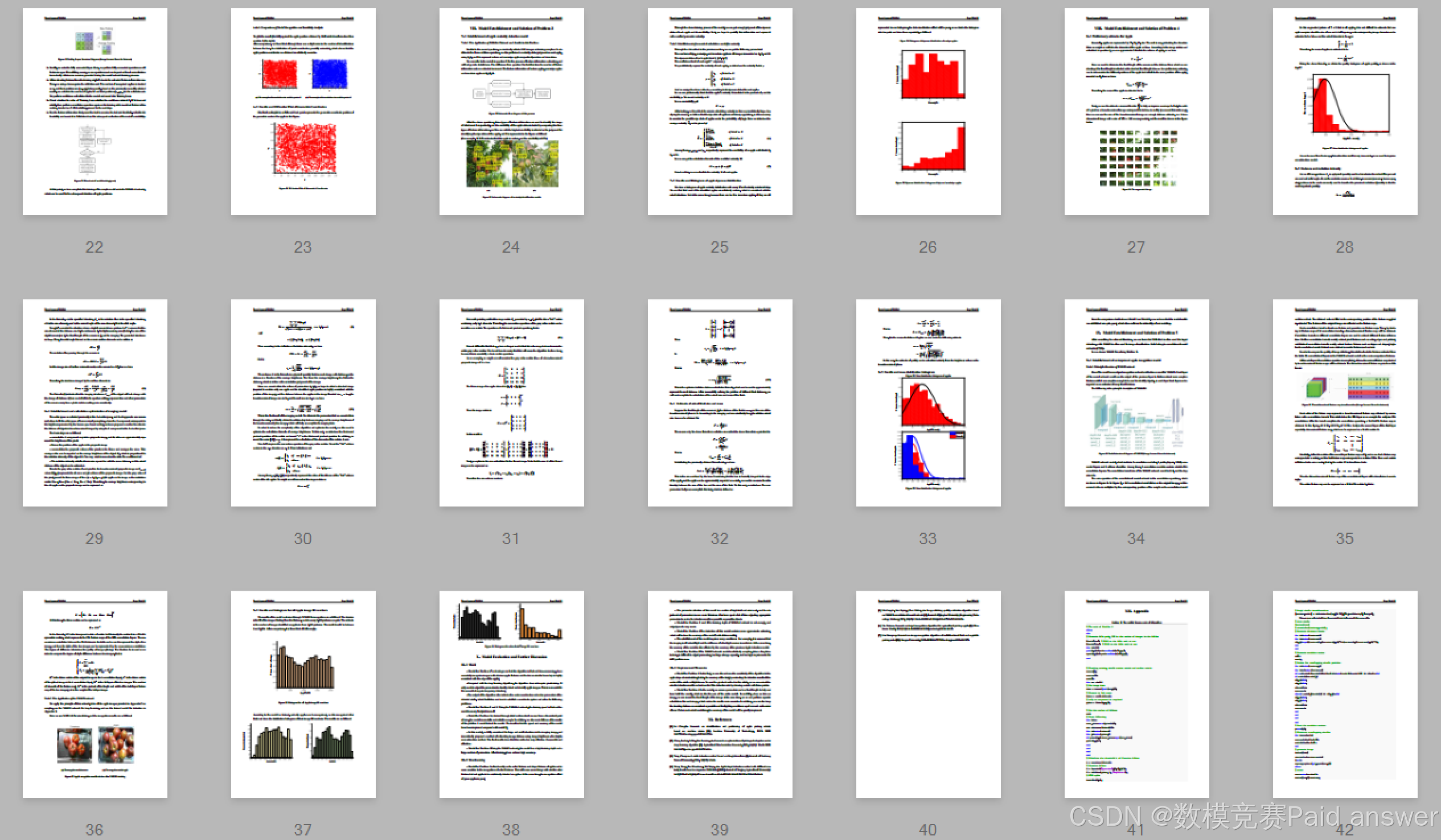Image resolution: width=1441 pixels, height=840 pixels.
Task: Open page 22 thumbnail
Action: [x=95, y=112]
